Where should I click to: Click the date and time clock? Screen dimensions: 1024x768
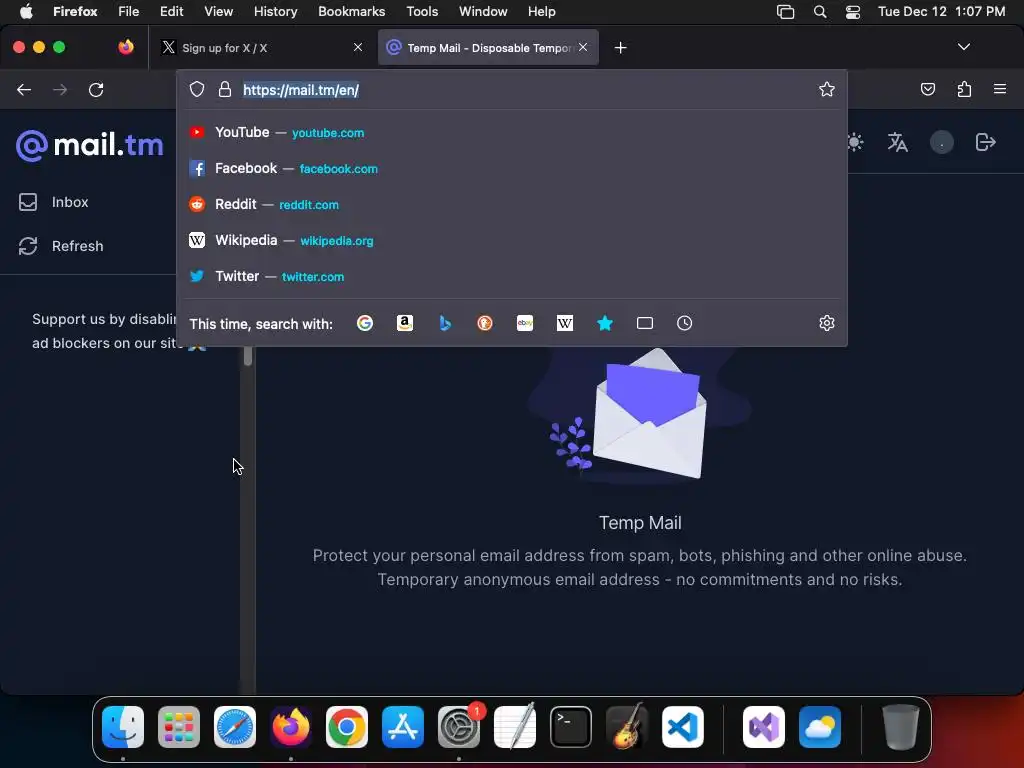tap(941, 11)
